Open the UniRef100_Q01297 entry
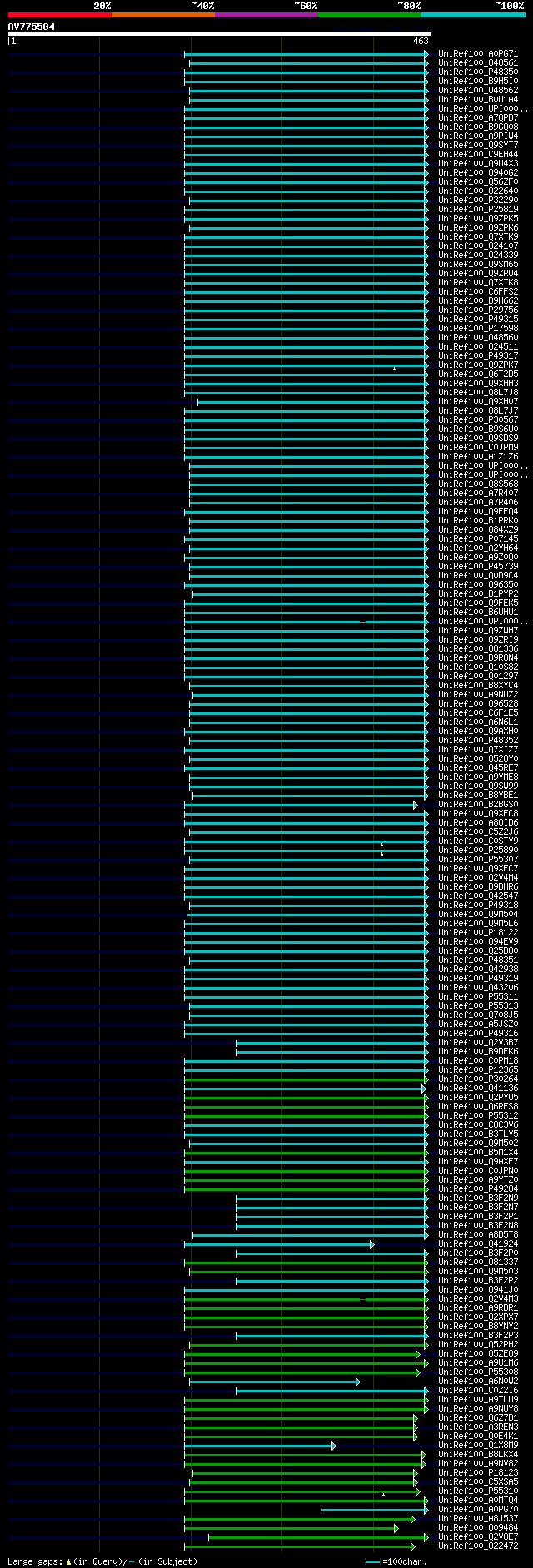Viewport: 533px width, 1568px height. point(478,676)
